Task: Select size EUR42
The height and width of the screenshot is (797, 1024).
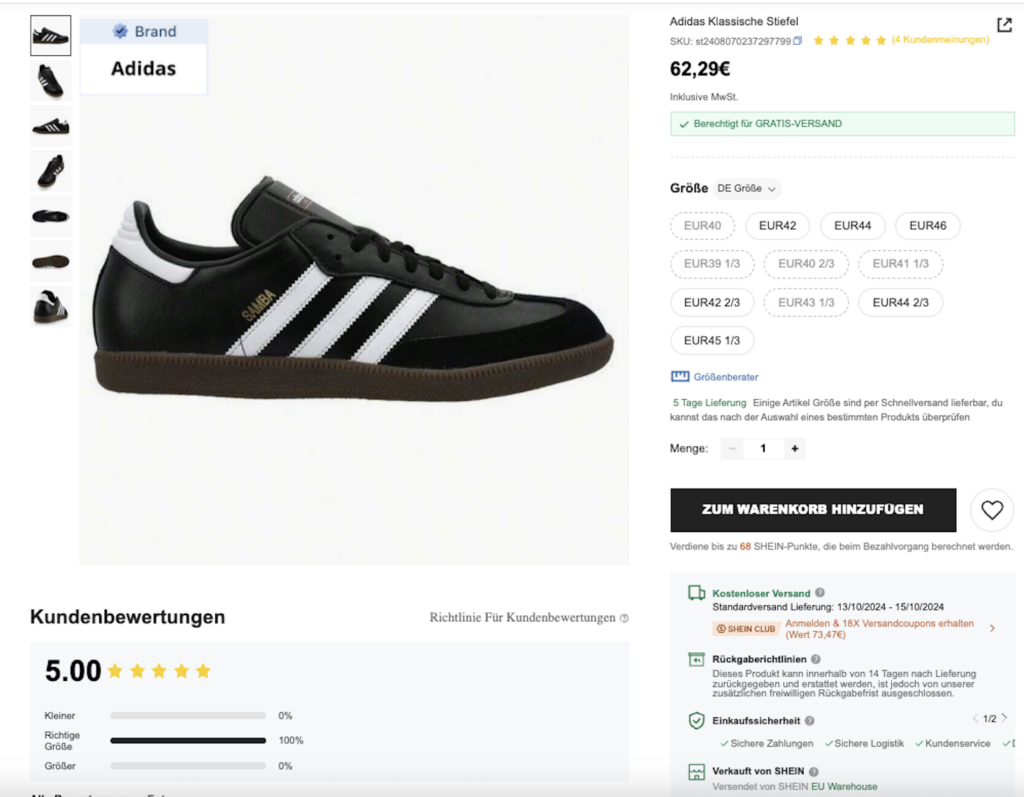Action: 777,226
